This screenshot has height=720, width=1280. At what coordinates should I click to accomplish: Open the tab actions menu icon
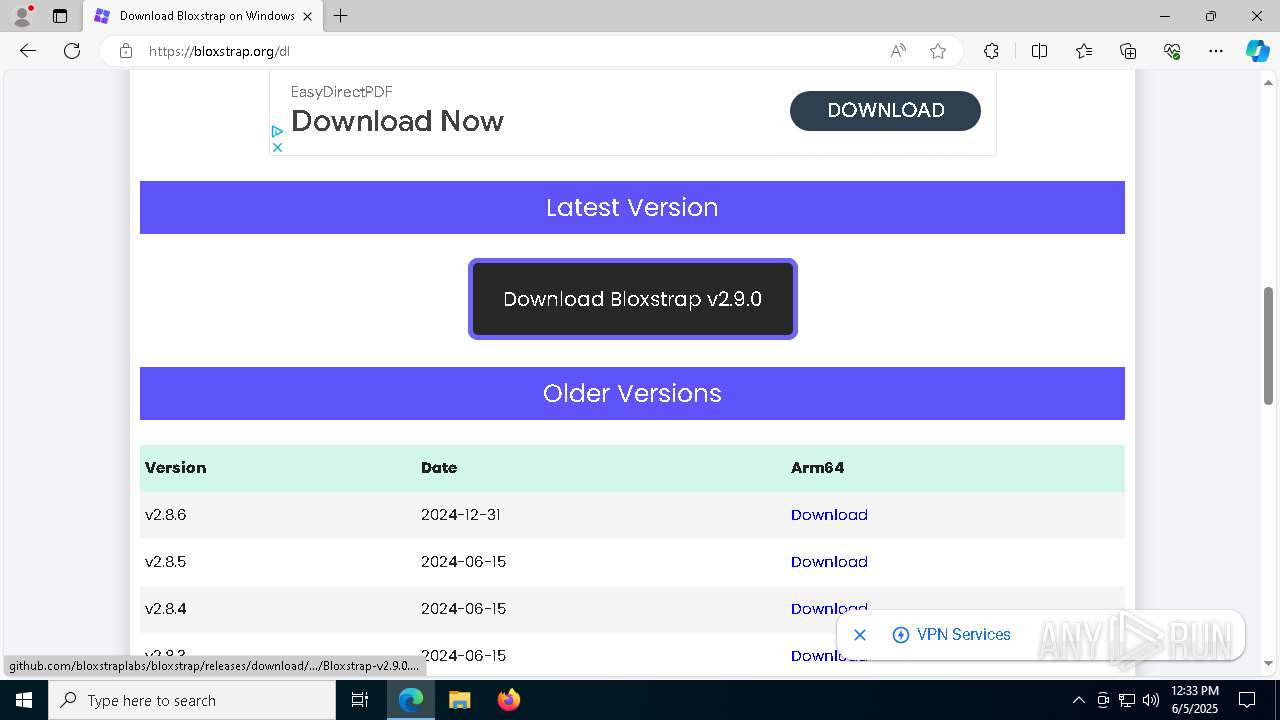60,16
